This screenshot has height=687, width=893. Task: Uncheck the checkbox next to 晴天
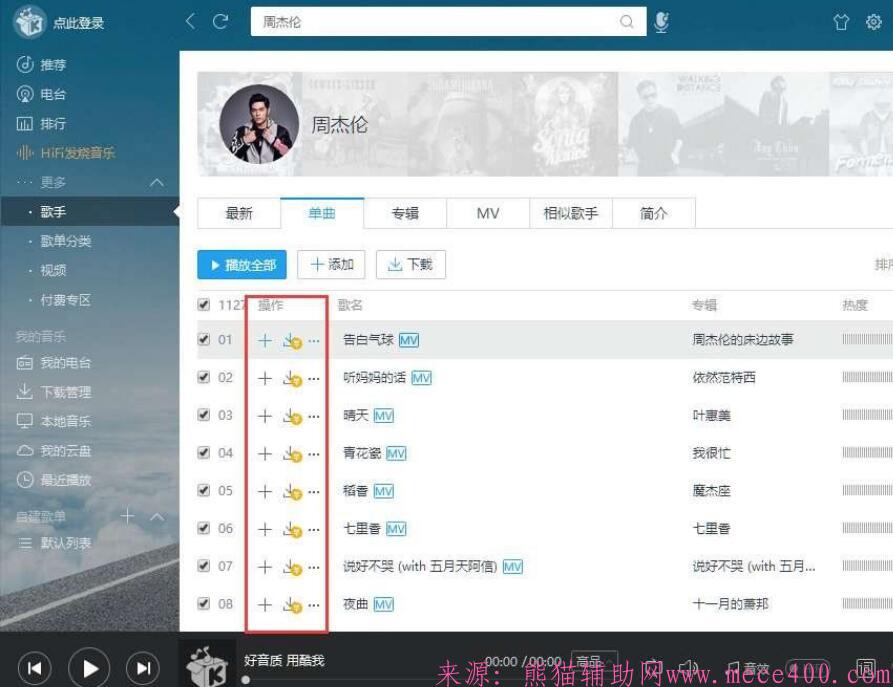click(202, 415)
